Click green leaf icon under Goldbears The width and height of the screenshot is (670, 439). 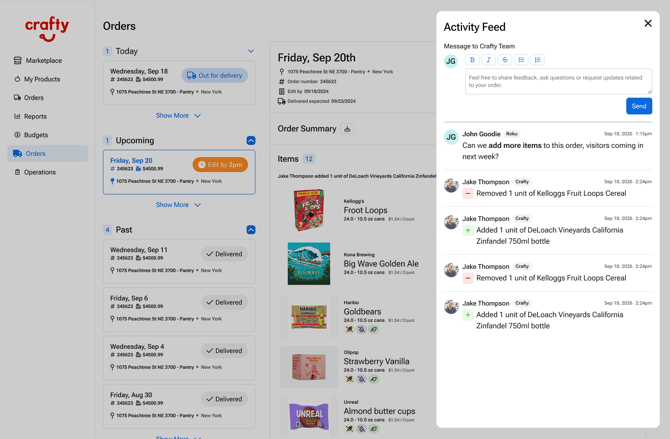(x=374, y=329)
